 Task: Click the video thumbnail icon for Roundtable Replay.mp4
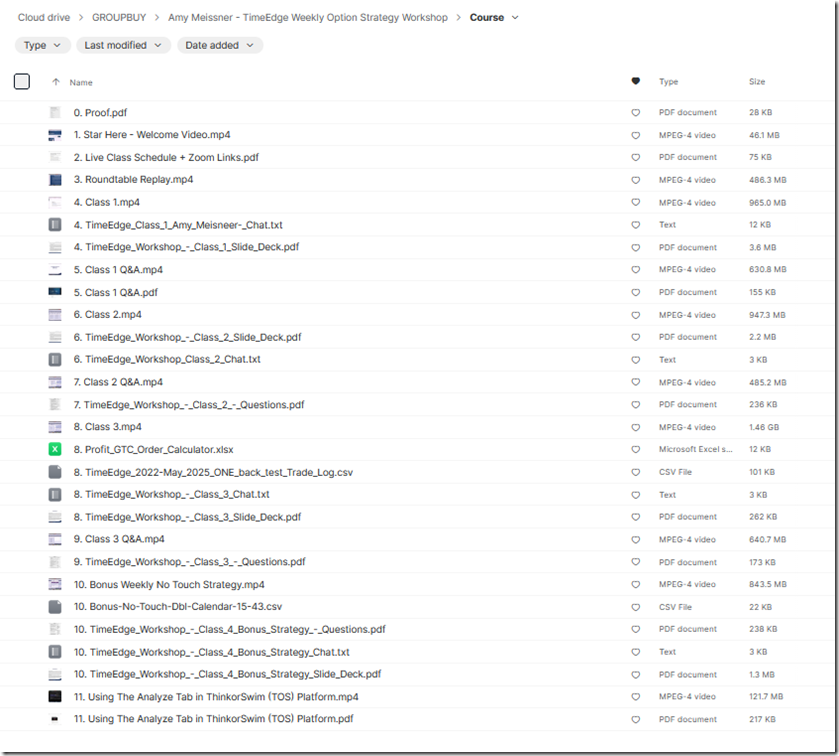55,180
